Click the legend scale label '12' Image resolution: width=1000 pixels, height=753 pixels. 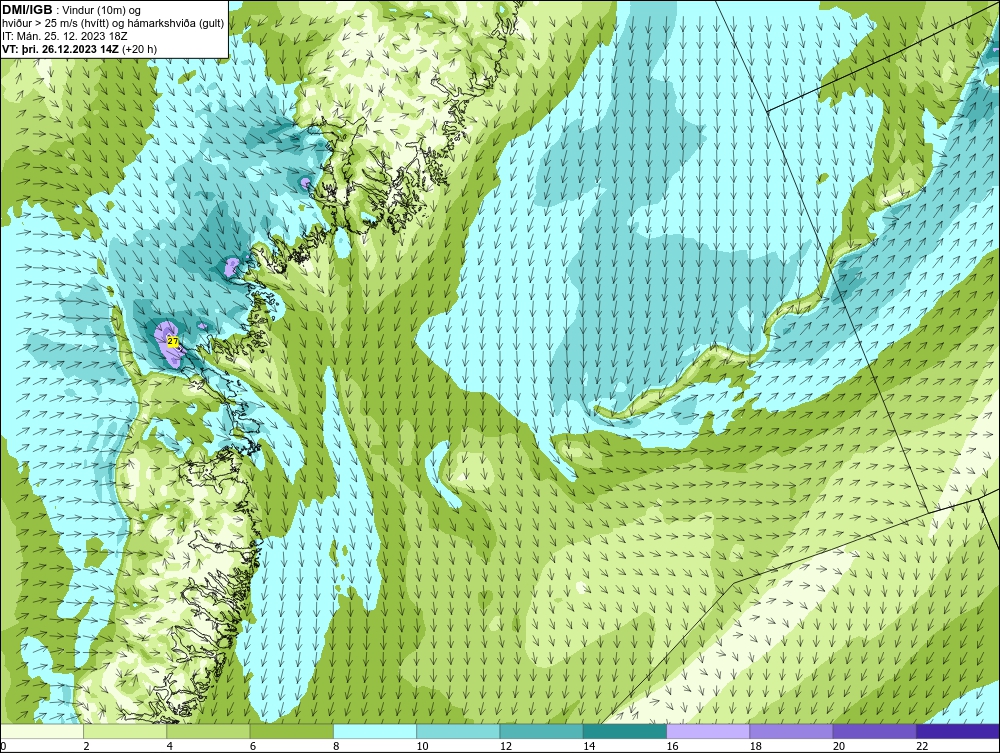pos(505,746)
